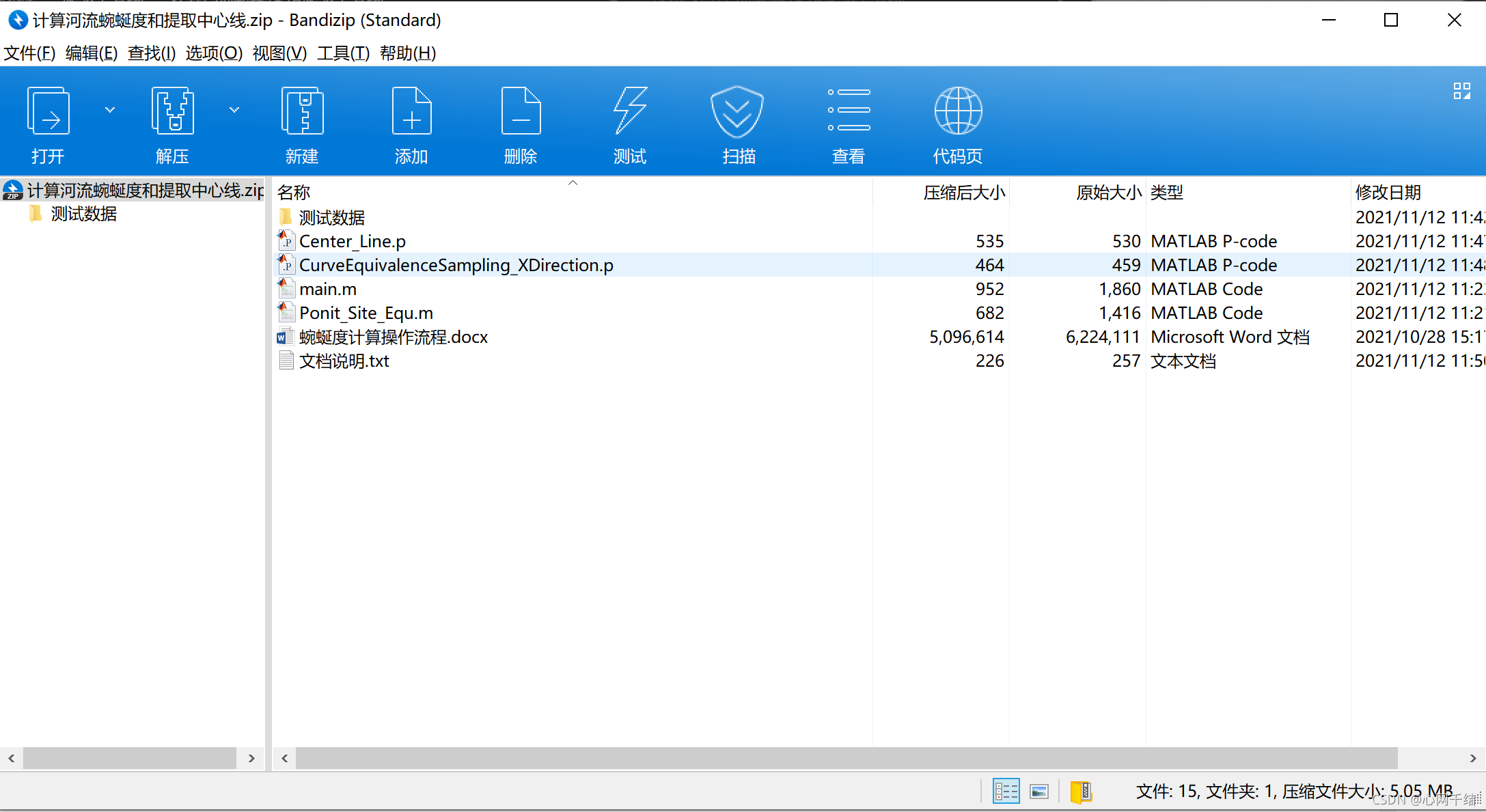Viewport: 1486px width, 812px height.
Task: Open the 选项(O) menu
Action: click(x=214, y=53)
